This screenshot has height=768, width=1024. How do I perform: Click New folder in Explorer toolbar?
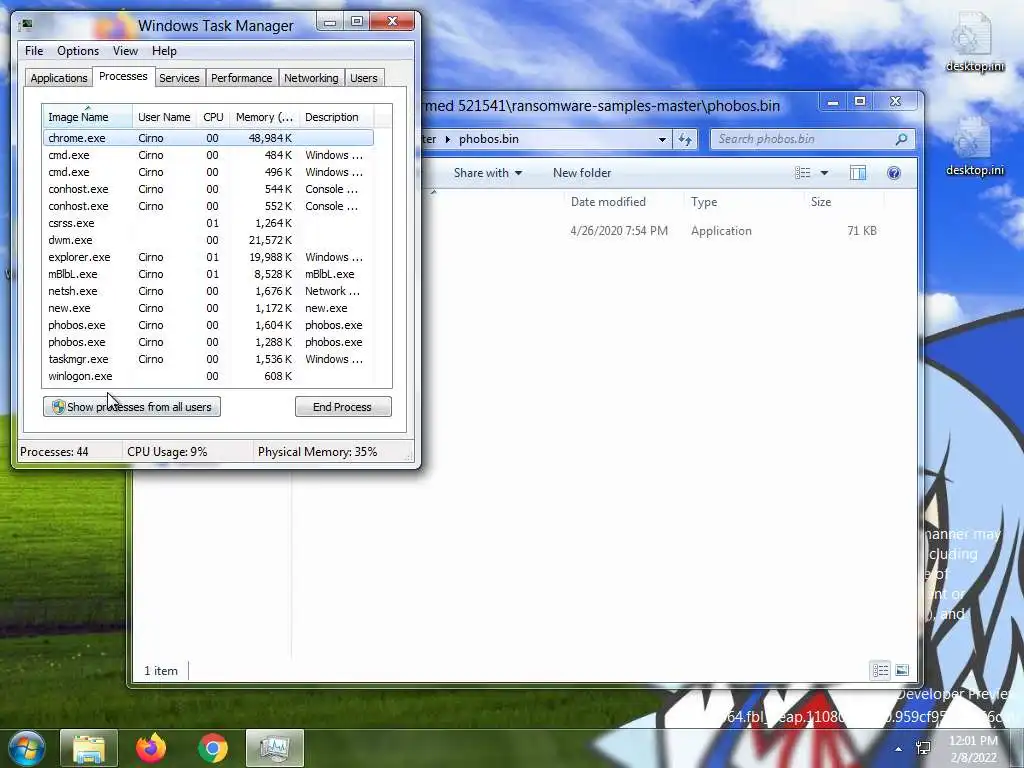(x=582, y=173)
